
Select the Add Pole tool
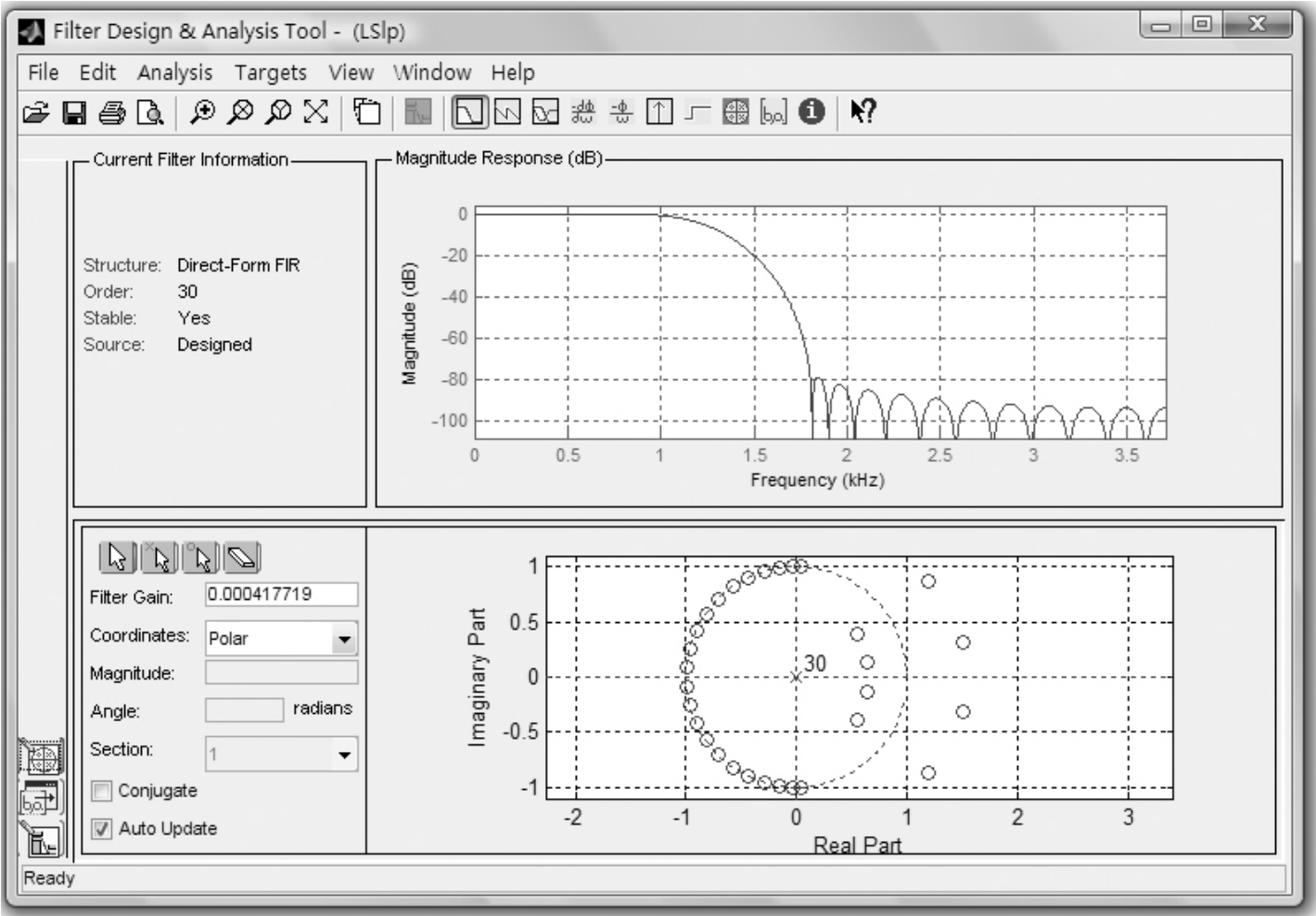[x=160, y=558]
